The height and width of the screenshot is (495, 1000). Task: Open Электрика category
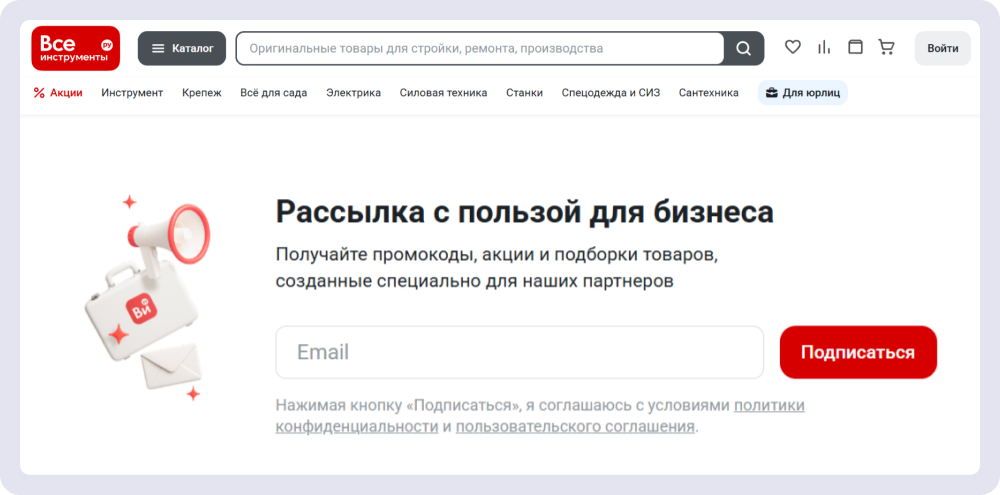pos(353,93)
